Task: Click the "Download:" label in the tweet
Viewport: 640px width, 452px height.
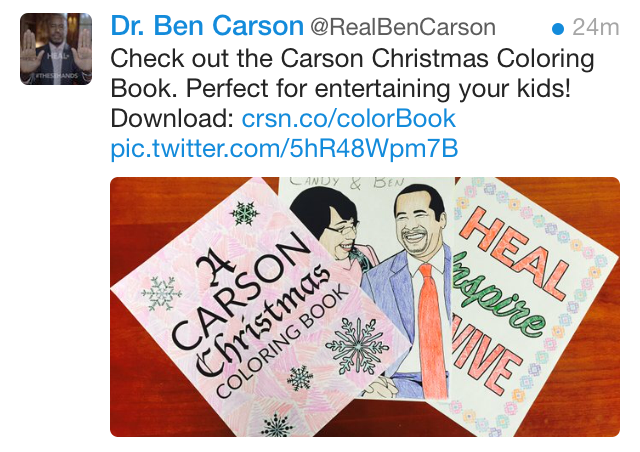Action: pos(173,120)
